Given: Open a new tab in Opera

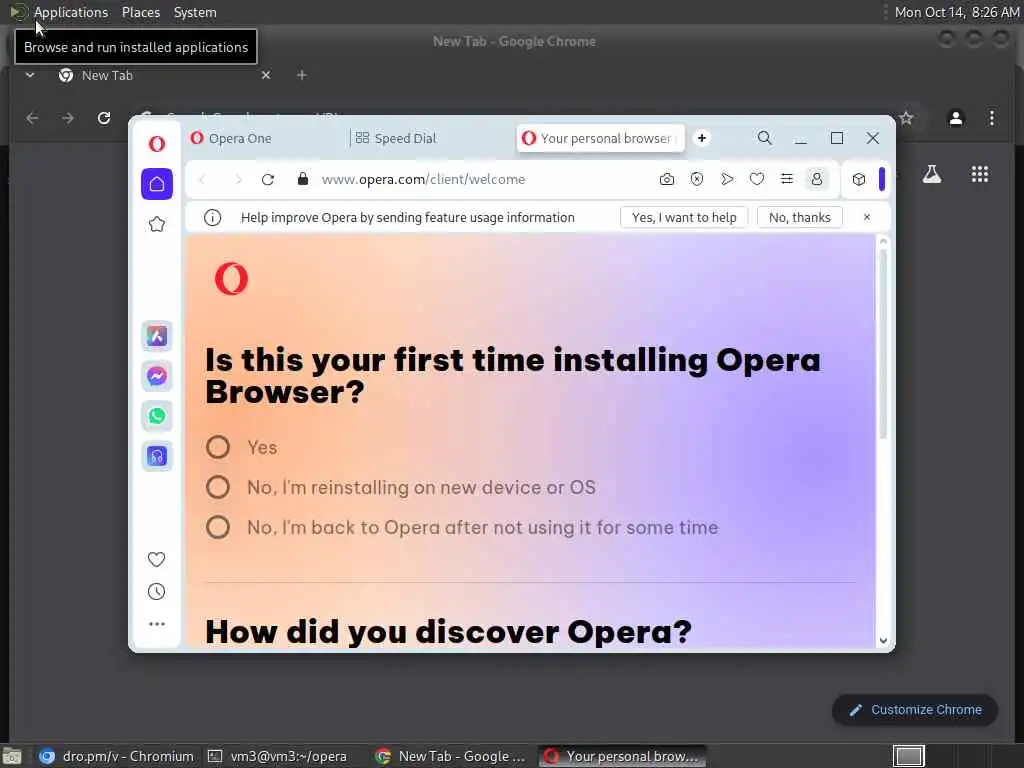Looking at the screenshot, I should pyautogui.click(x=702, y=138).
